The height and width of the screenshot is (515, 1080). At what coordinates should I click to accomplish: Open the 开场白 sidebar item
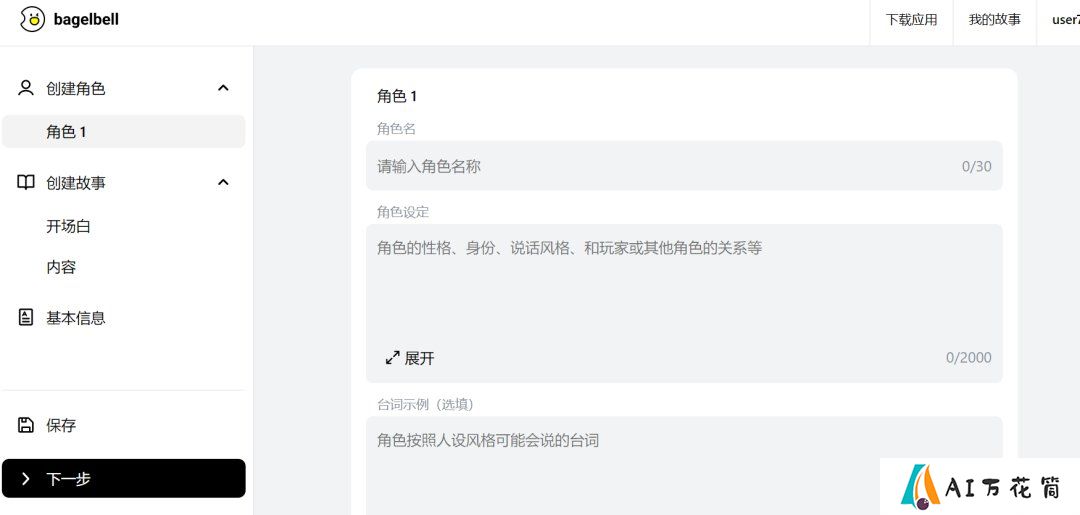tap(68, 227)
